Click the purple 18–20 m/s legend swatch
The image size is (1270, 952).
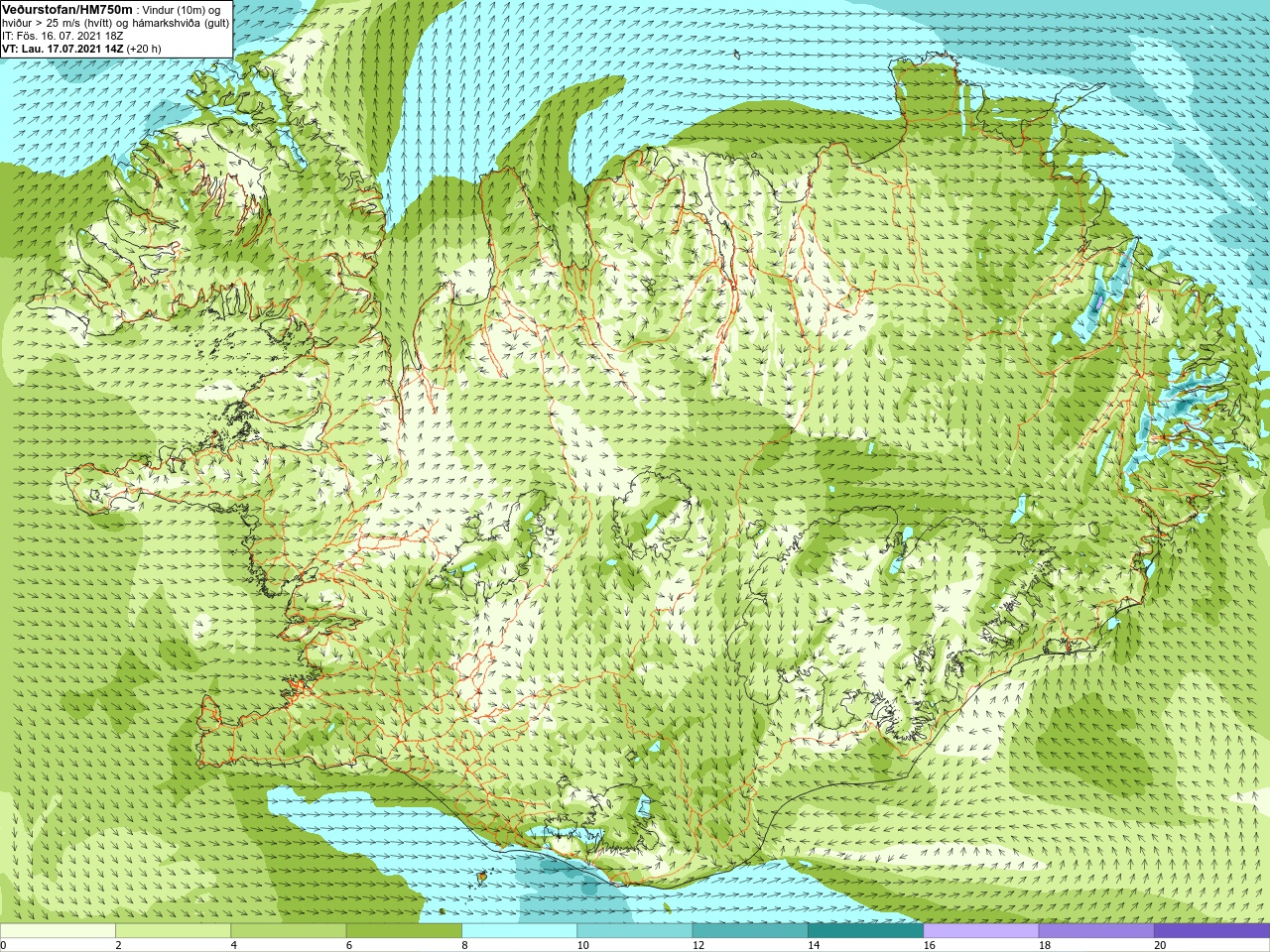click(x=1096, y=931)
